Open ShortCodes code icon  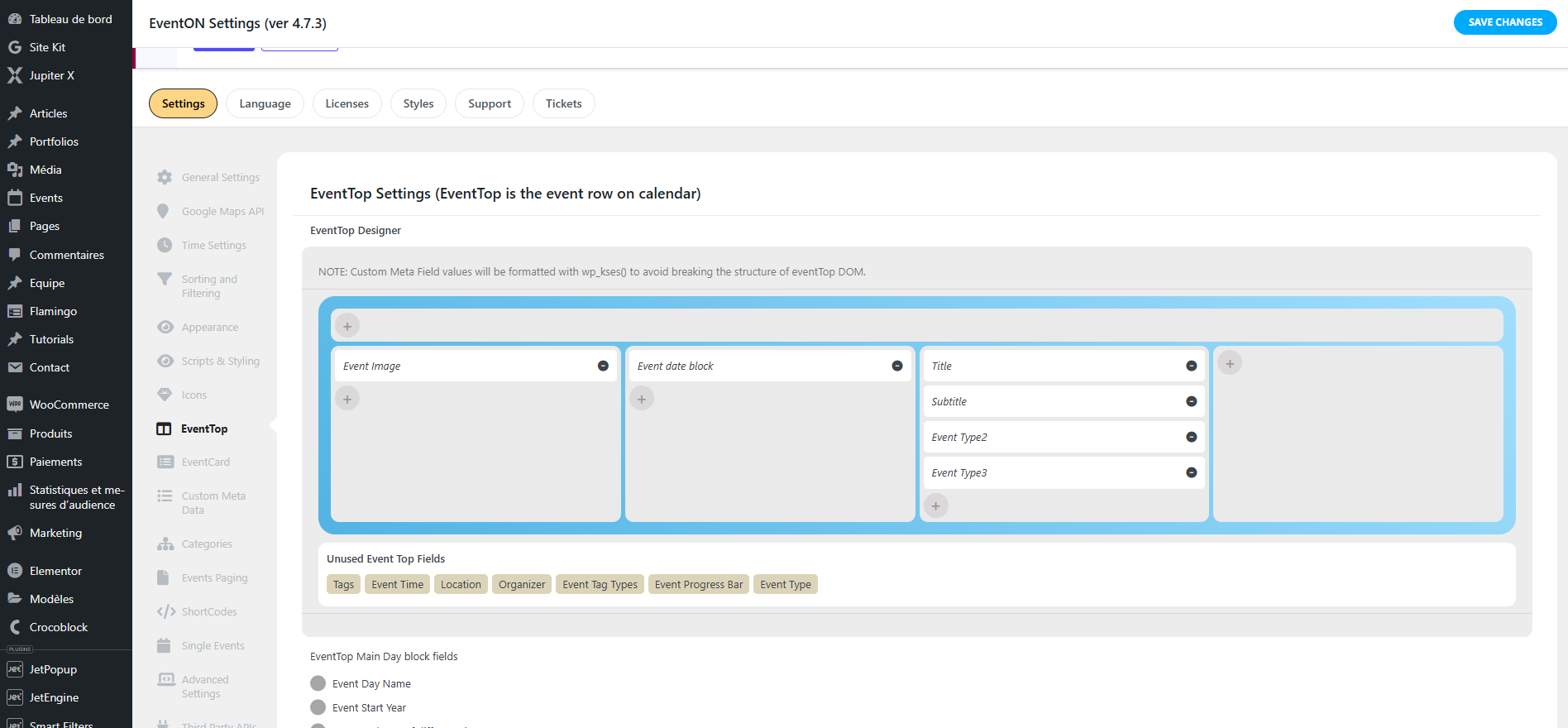coord(166,611)
